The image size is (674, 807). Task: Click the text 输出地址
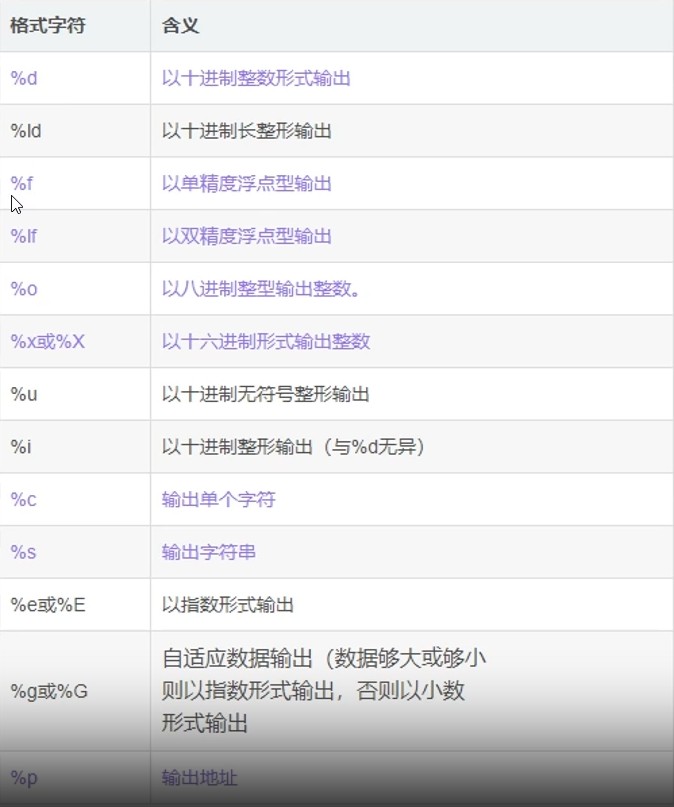pyautogui.click(x=199, y=777)
